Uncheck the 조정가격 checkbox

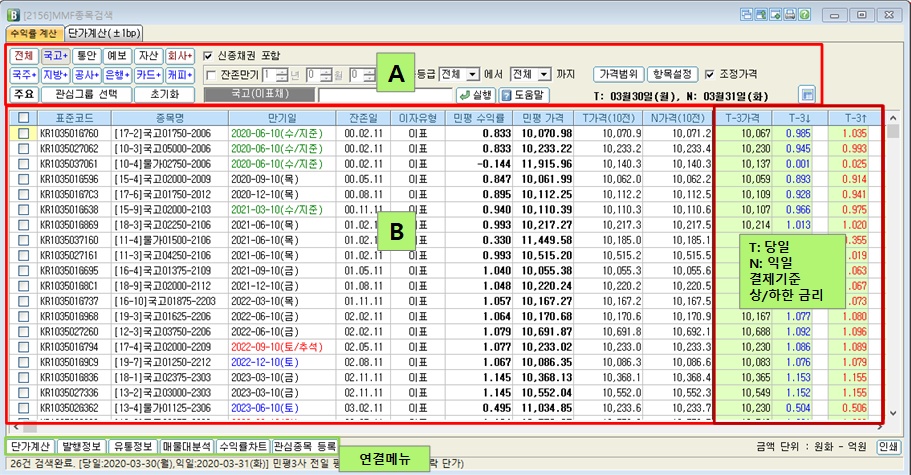tap(709, 74)
